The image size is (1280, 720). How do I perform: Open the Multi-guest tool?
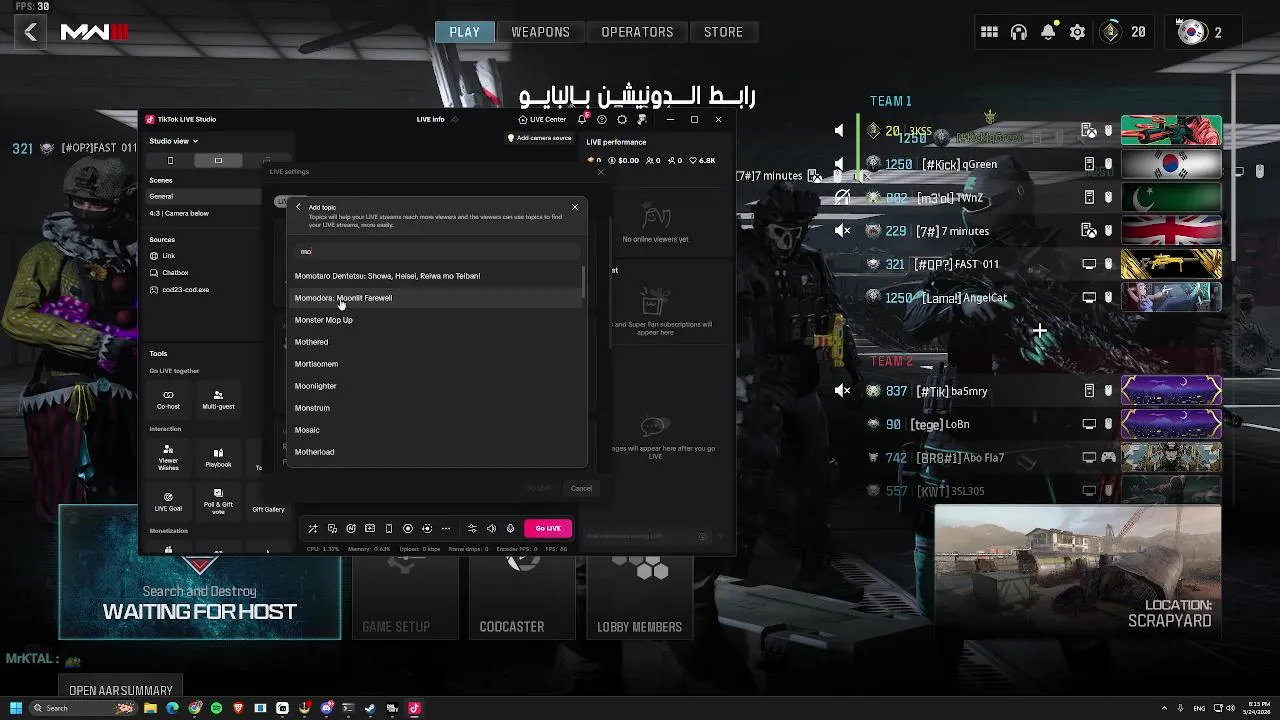(218, 400)
